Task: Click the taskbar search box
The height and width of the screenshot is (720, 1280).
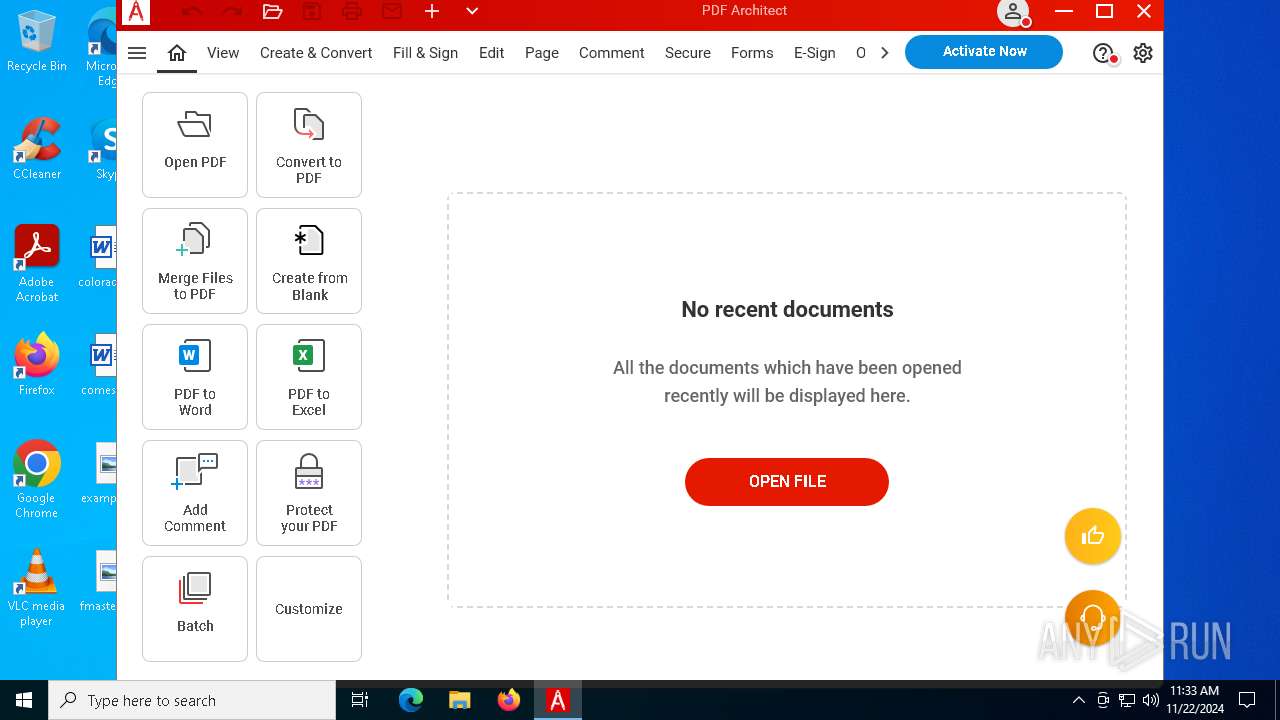Action: pos(192,700)
